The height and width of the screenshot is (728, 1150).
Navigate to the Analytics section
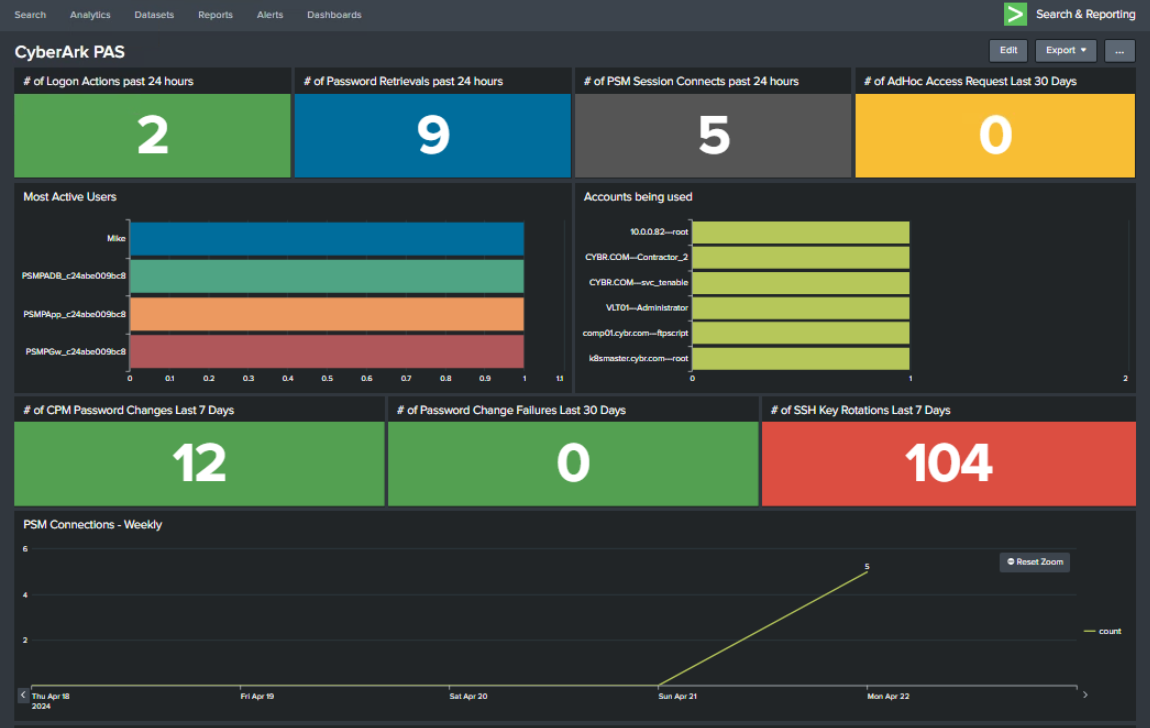90,14
